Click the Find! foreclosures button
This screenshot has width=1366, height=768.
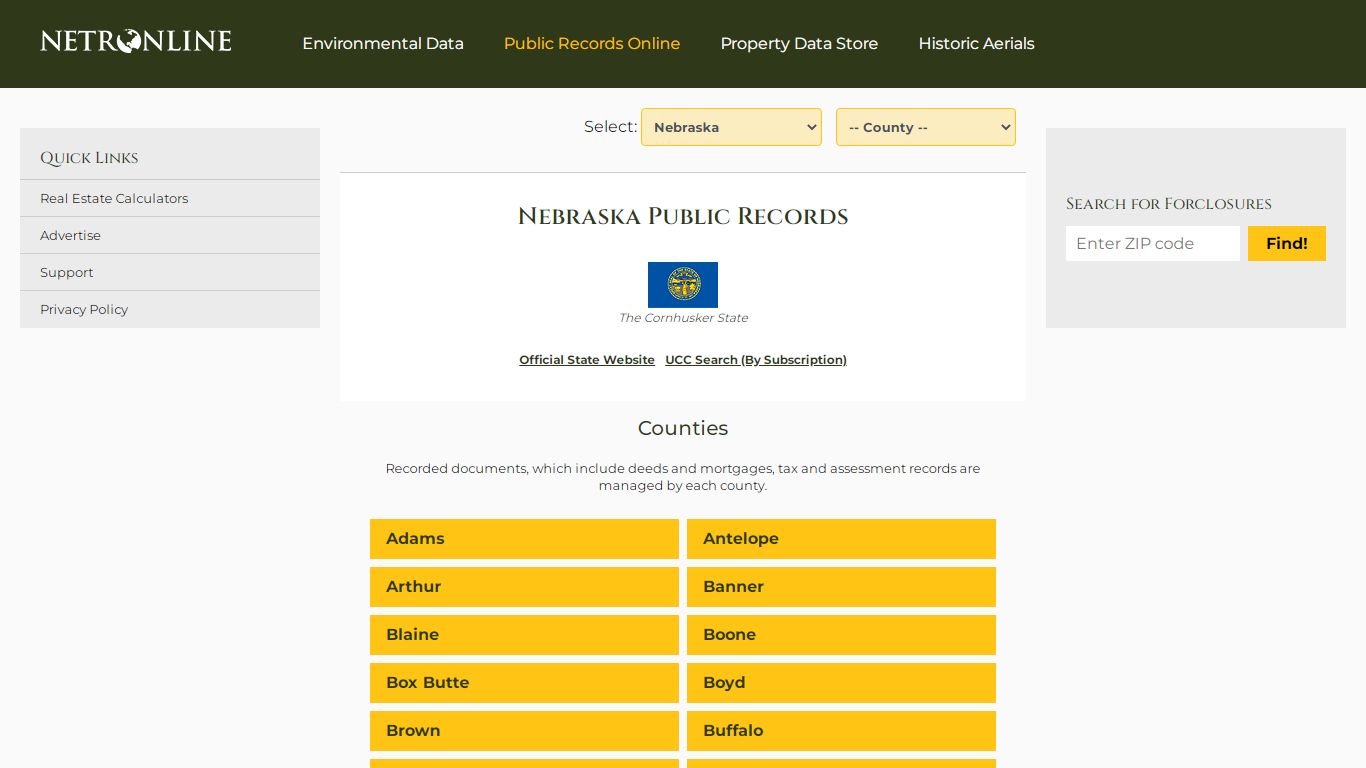[1287, 243]
